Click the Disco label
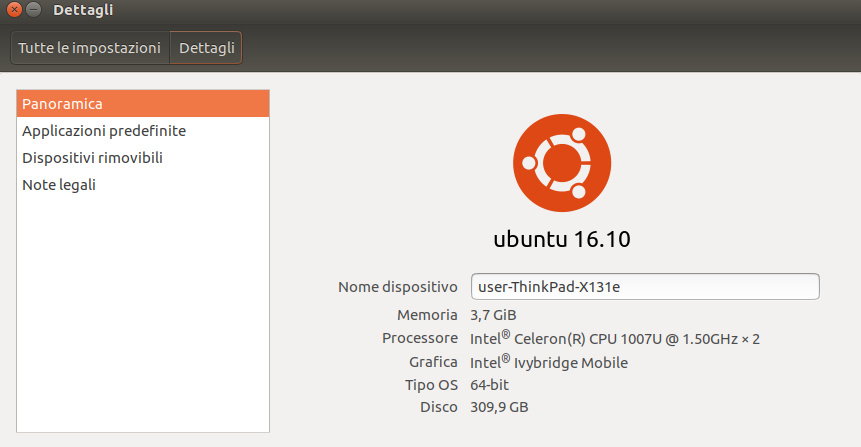The width and height of the screenshot is (861, 447). point(439,407)
